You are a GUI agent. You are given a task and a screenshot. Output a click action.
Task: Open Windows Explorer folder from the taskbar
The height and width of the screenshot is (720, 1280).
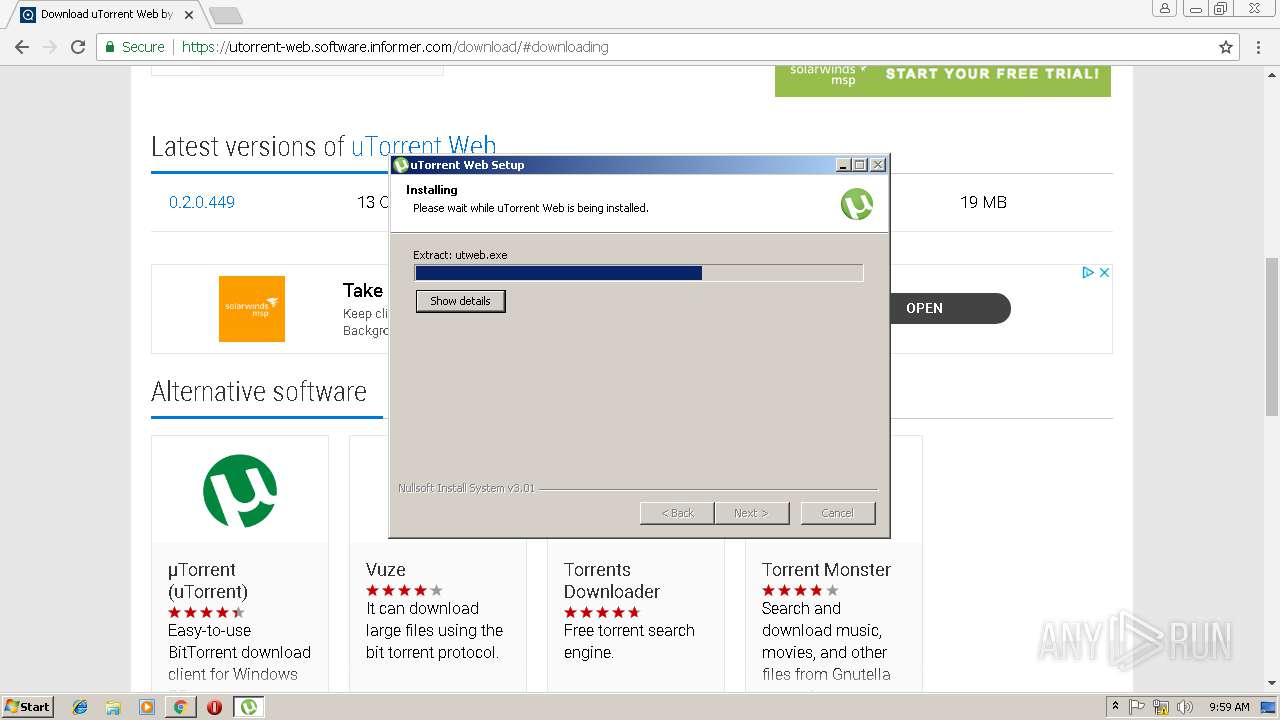[113, 707]
